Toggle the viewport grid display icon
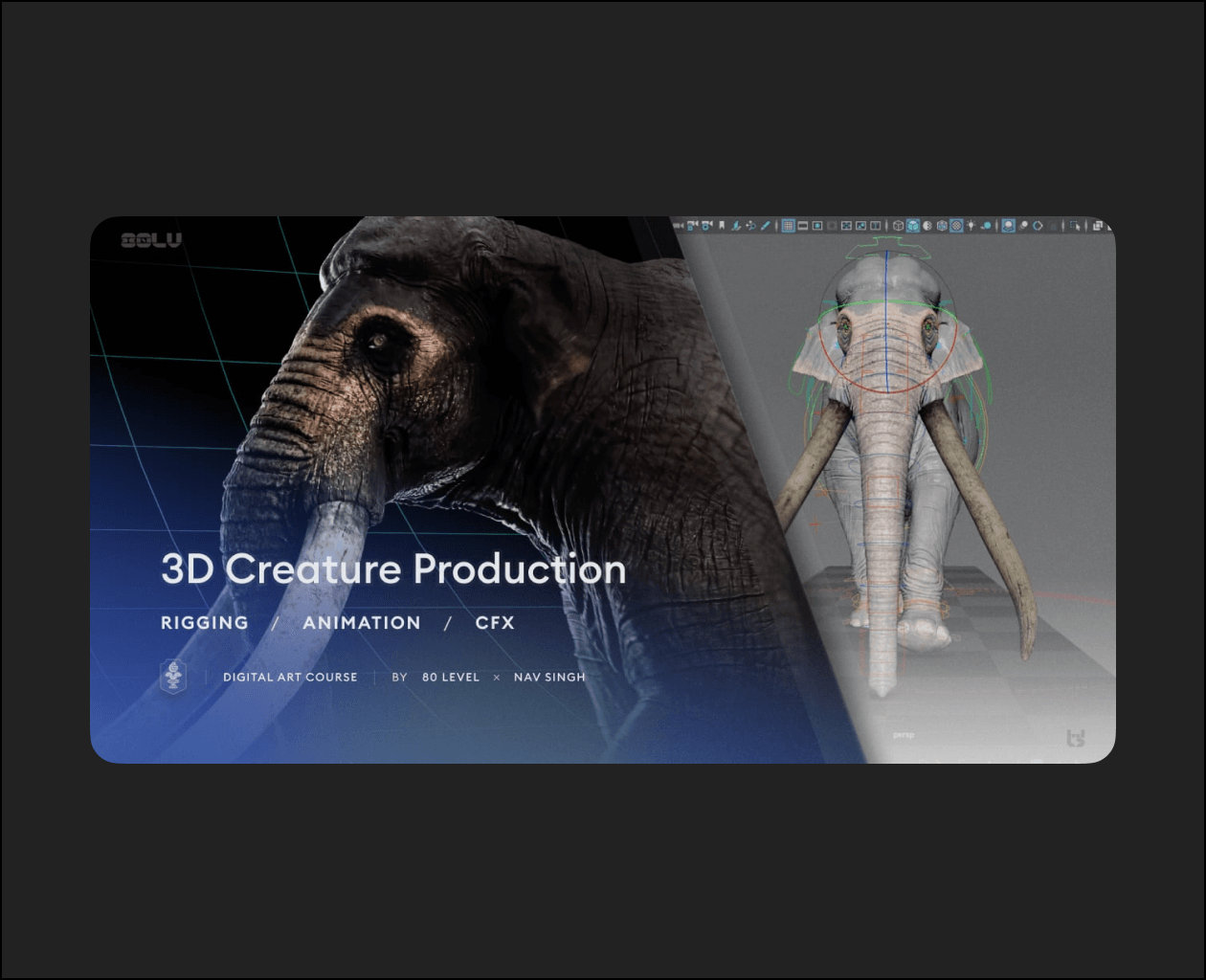The image size is (1206, 980). tap(788, 226)
